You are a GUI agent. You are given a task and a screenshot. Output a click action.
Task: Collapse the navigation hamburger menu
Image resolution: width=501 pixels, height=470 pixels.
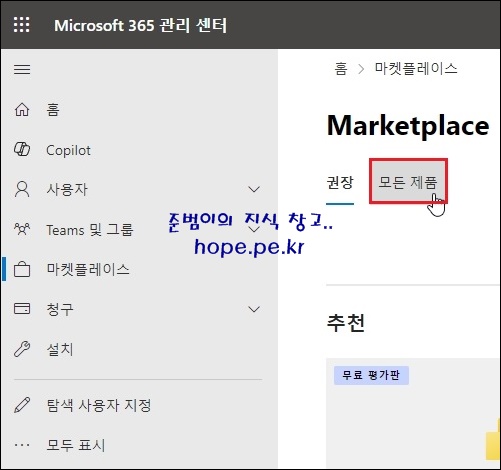tap(22, 70)
